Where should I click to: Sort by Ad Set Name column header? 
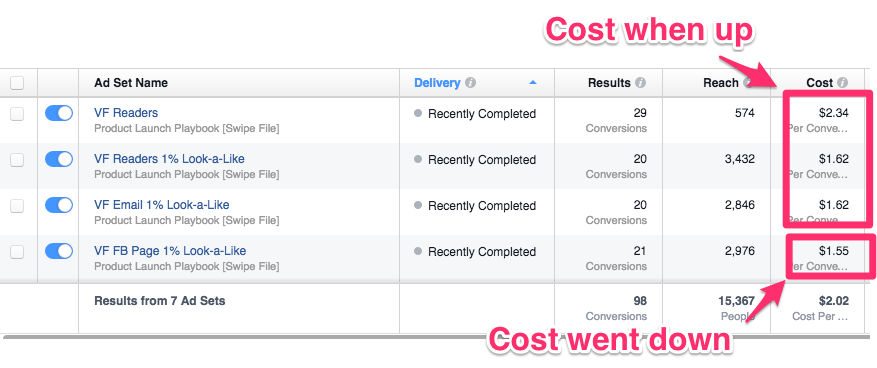pos(131,83)
